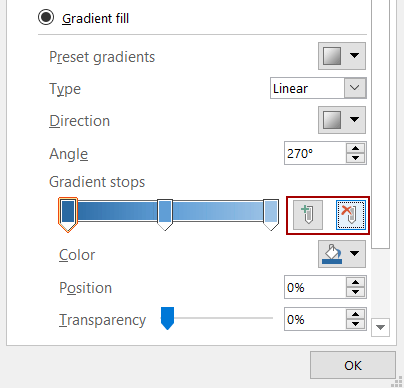This screenshot has height=388, width=404.
Task: Open the Color paint bucket picker
Action: pyautogui.click(x=332, y=254)
